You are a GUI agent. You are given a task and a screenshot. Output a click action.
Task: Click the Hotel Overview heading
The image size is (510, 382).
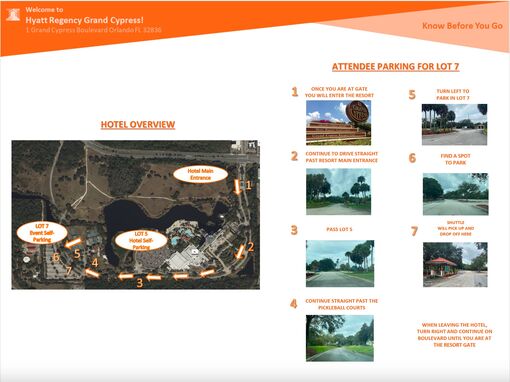(138, 125)
